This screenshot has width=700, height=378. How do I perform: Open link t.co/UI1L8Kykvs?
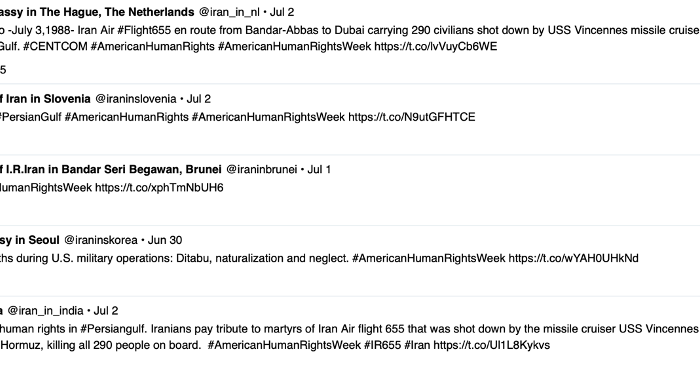click(x=492, y=345)
